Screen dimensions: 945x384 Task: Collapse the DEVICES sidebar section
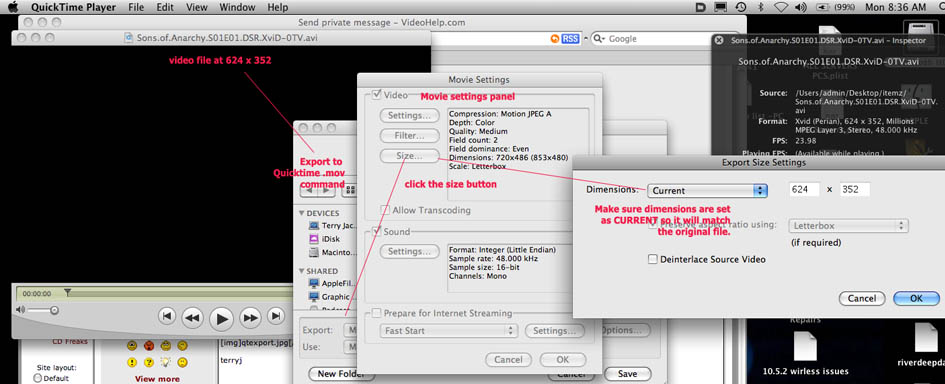tap(302, 213)
